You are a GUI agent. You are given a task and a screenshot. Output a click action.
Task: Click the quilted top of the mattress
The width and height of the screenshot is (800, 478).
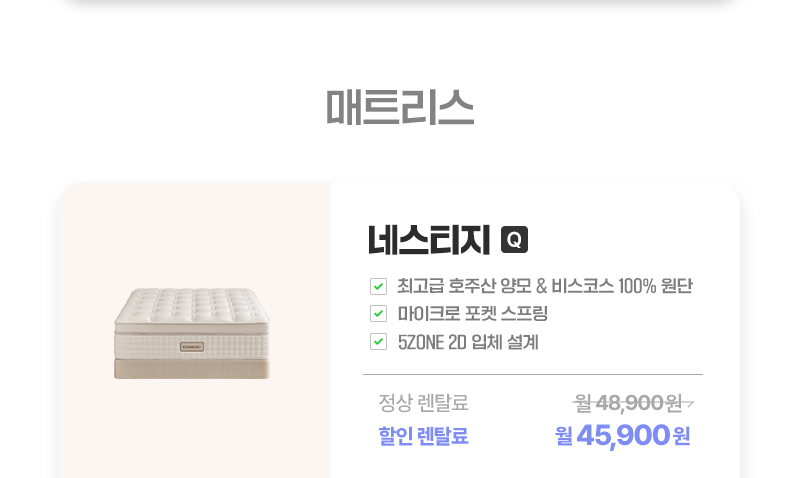pyautogui.click(x=190, y=304)
